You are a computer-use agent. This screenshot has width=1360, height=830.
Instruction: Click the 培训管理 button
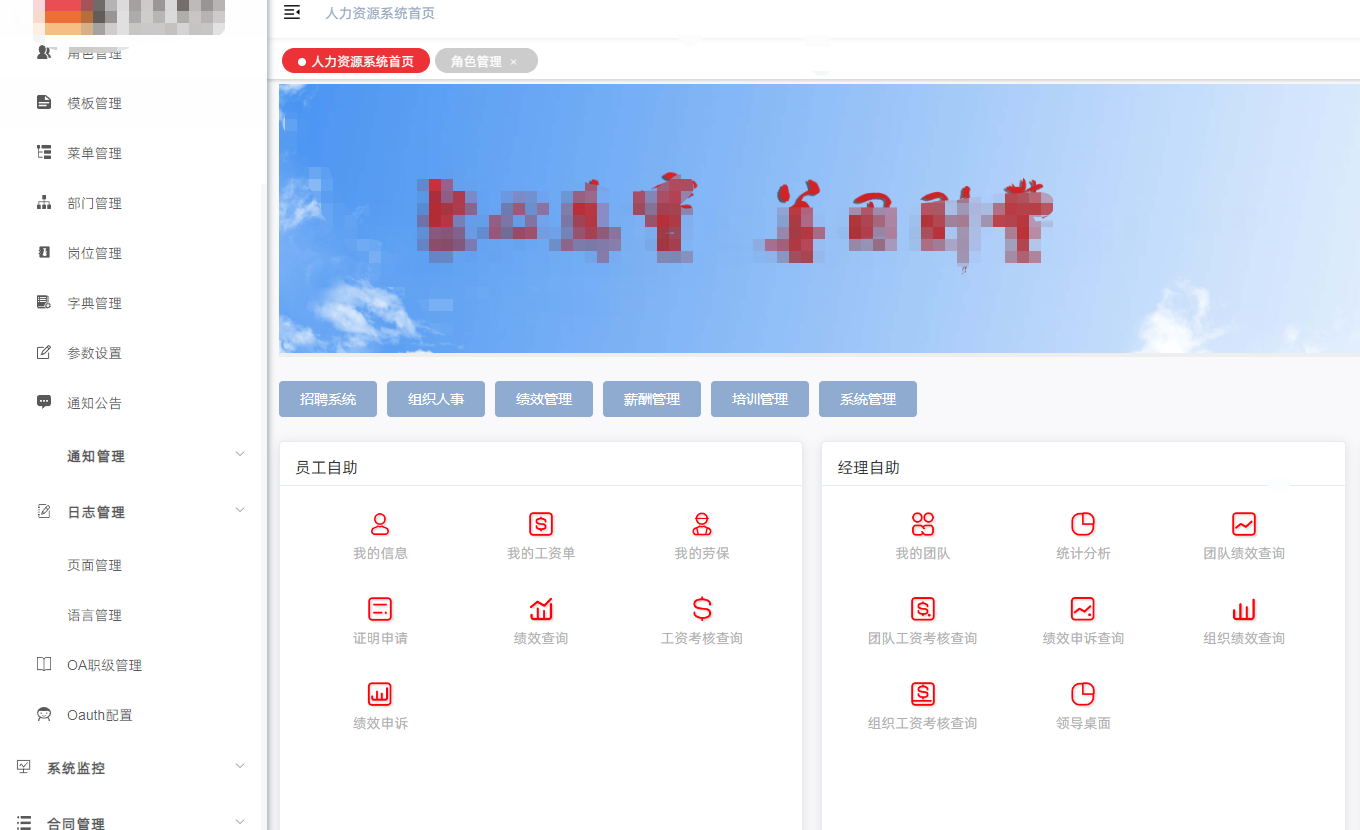[x=760, y=399]
